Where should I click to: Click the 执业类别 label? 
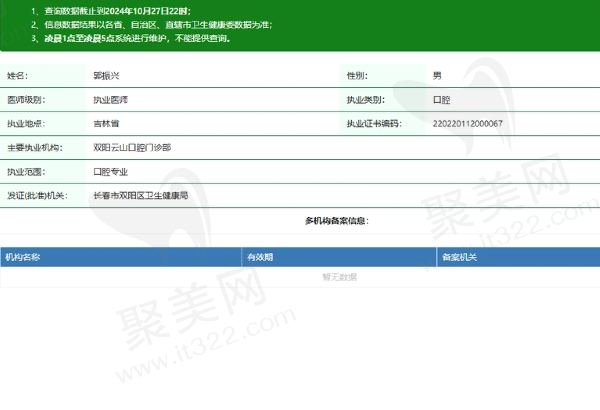coord(365,100)
